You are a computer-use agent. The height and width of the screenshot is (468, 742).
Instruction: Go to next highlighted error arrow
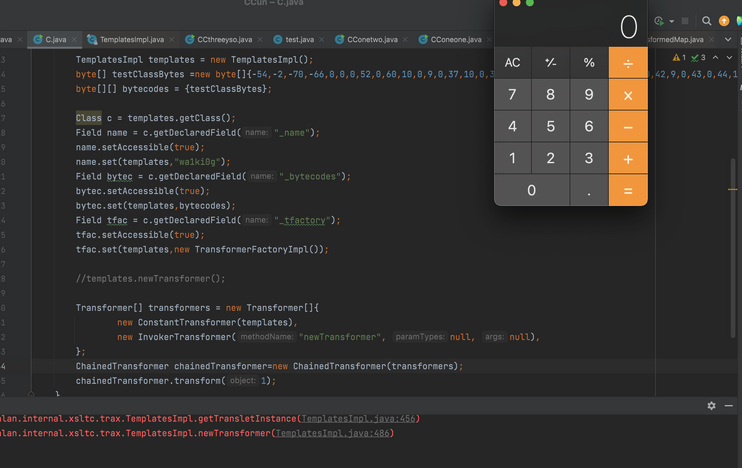tap(729, 58)
